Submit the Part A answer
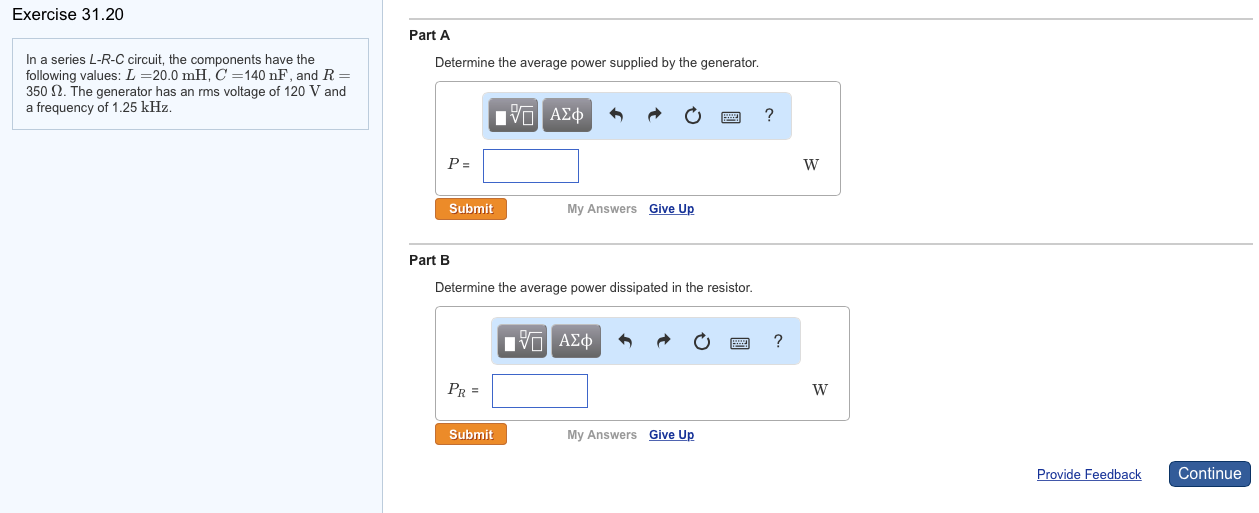The width and height of the screenshot is (1259, 513). pos(471,209)
